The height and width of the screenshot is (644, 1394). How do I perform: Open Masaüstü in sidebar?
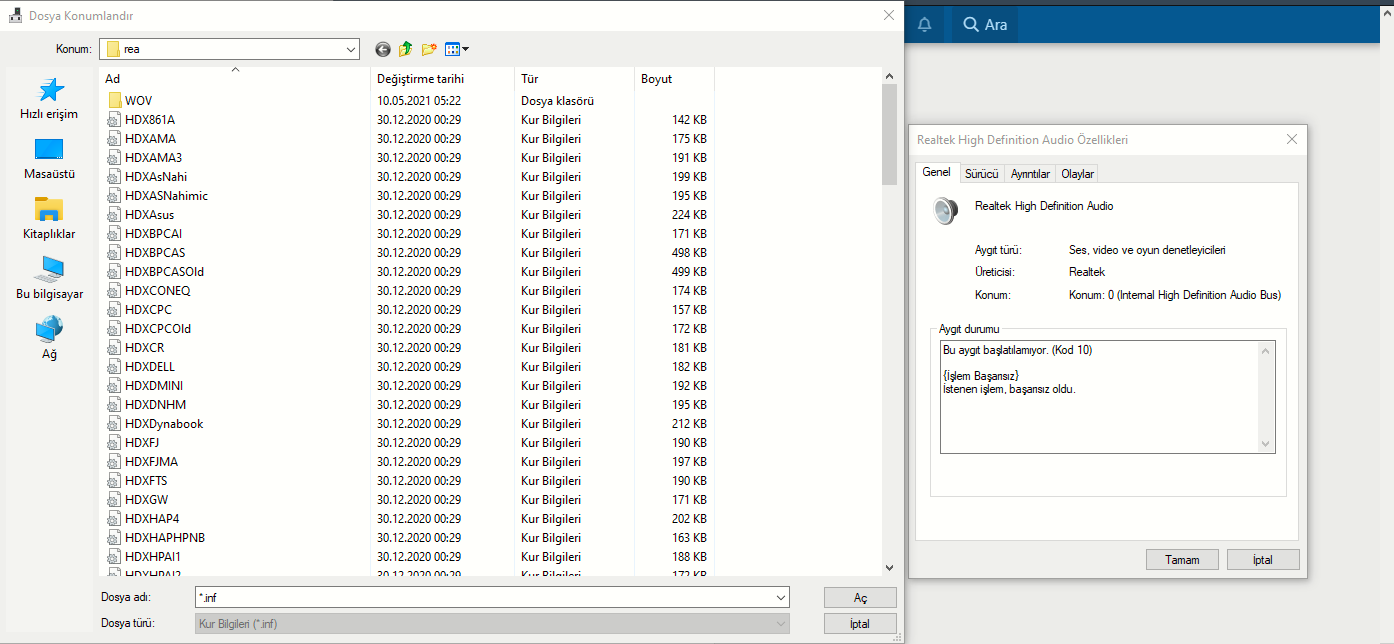(49, 159)
